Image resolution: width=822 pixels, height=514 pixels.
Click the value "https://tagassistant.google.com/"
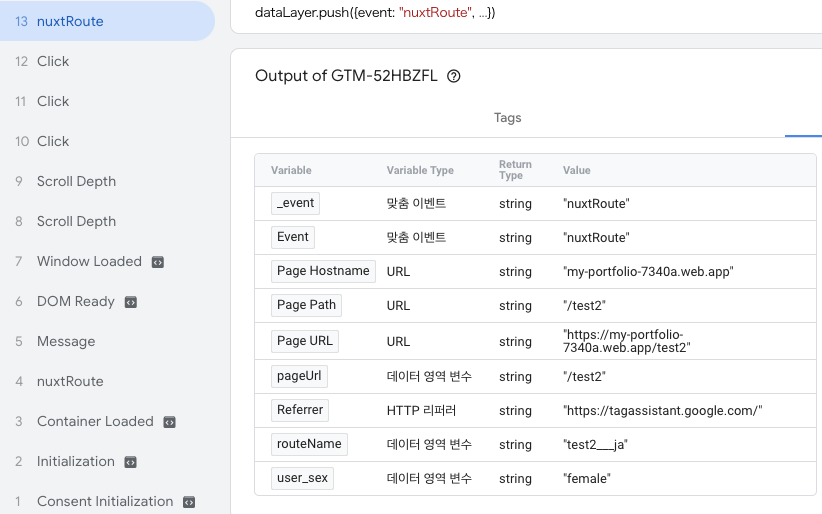coord(662,411)
